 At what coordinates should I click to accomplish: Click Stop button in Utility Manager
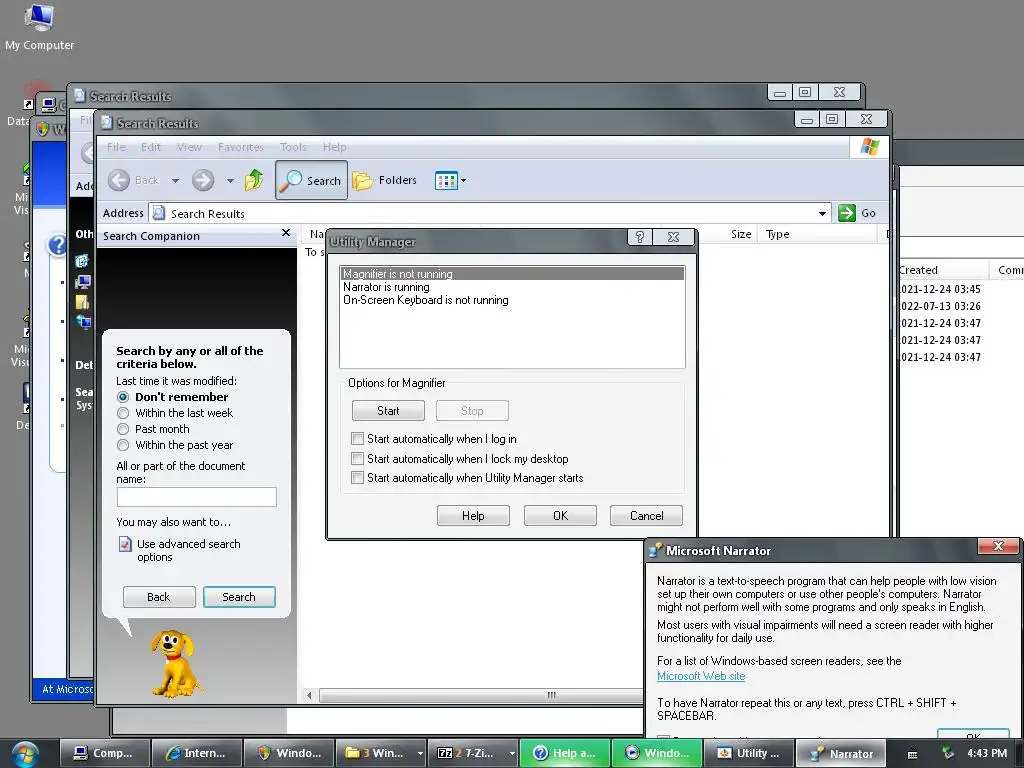(x=472, y=411)
